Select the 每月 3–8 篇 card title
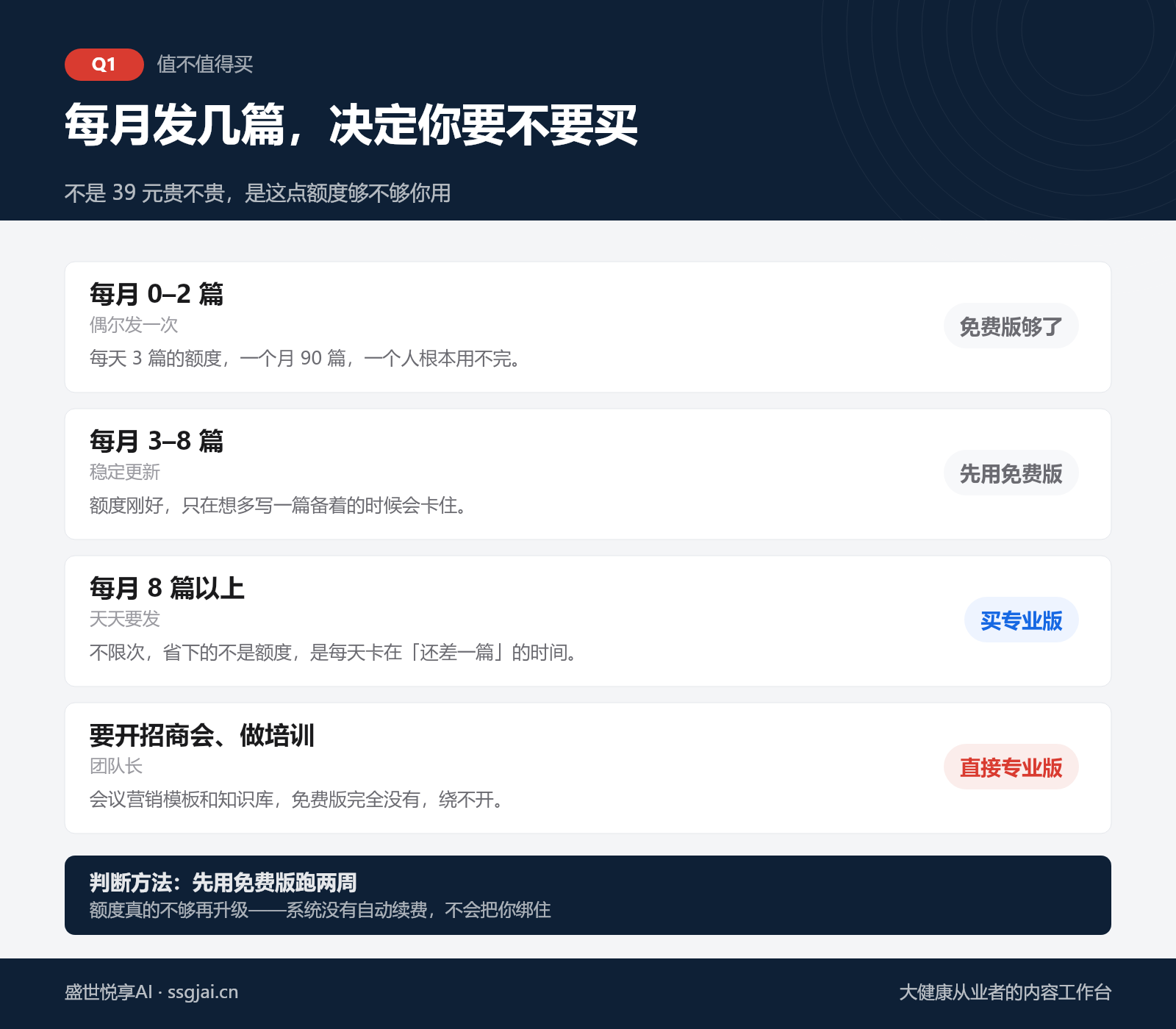Image resolution: width=1176 pixels, height=1029 pixels. pos(157,441)
